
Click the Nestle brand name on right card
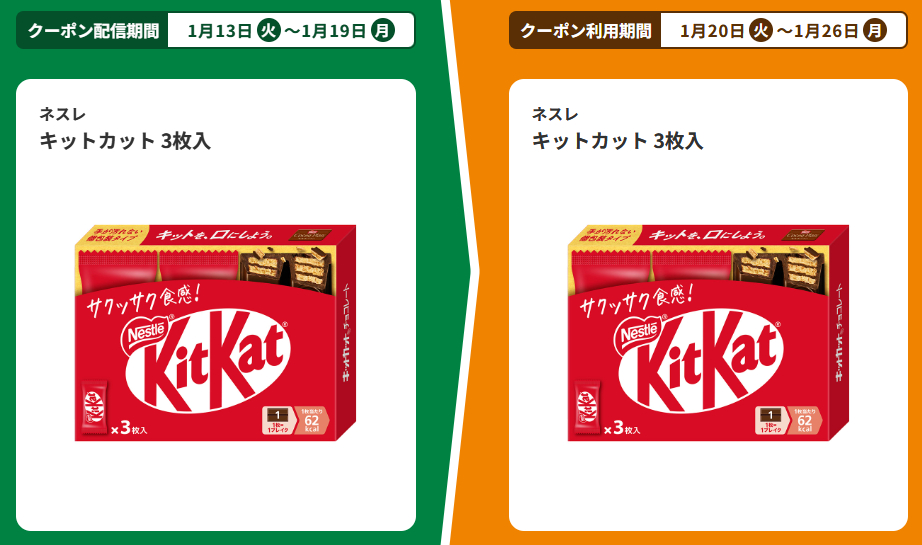555,114
